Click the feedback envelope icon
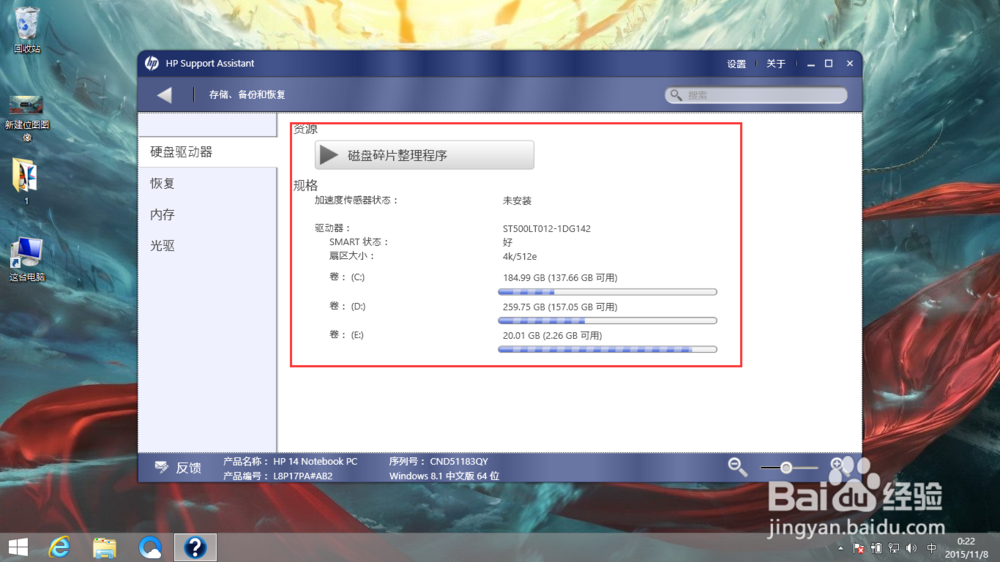 click(161, 467)
